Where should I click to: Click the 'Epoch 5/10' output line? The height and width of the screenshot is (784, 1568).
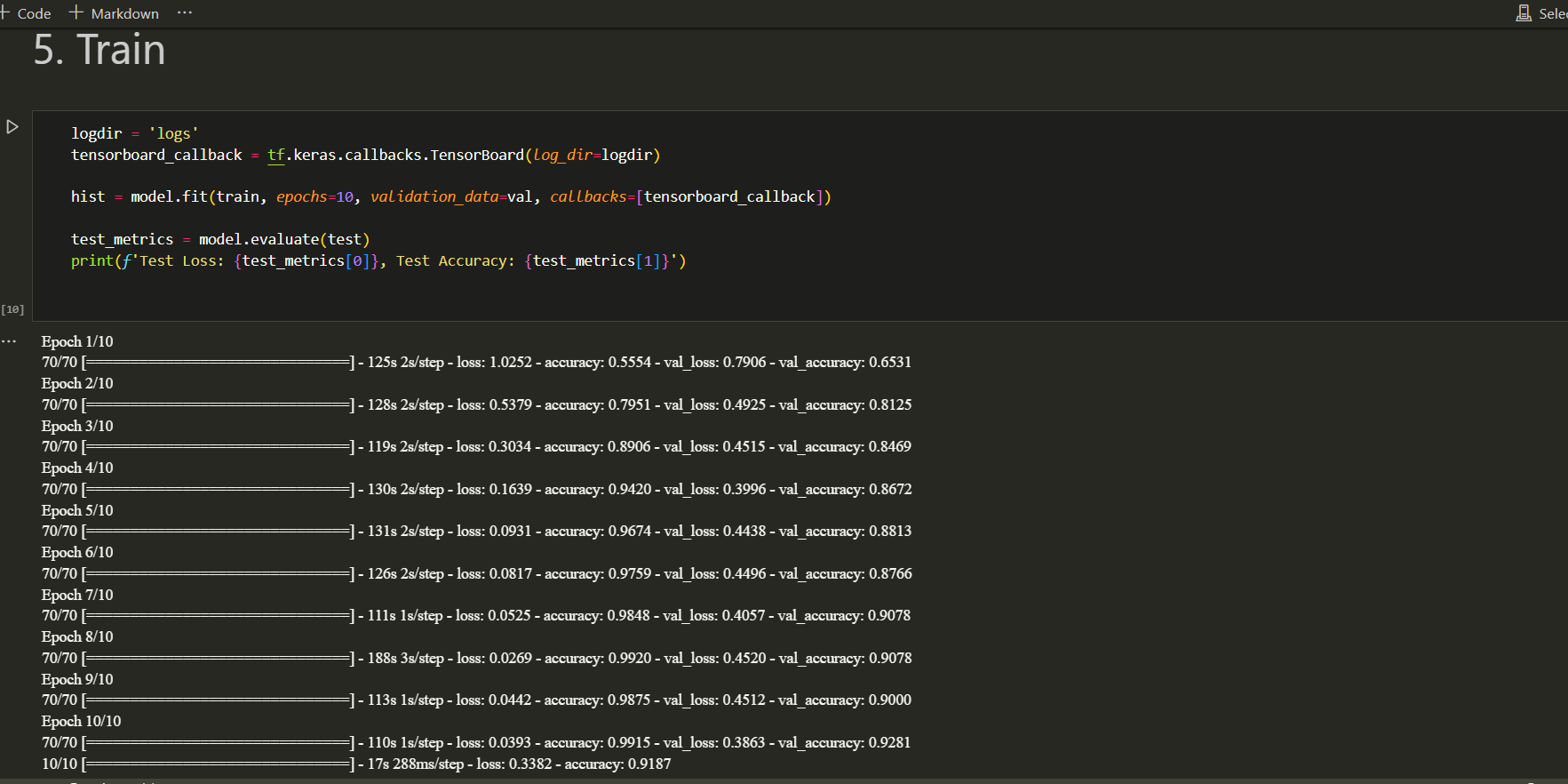pos(77,510)
